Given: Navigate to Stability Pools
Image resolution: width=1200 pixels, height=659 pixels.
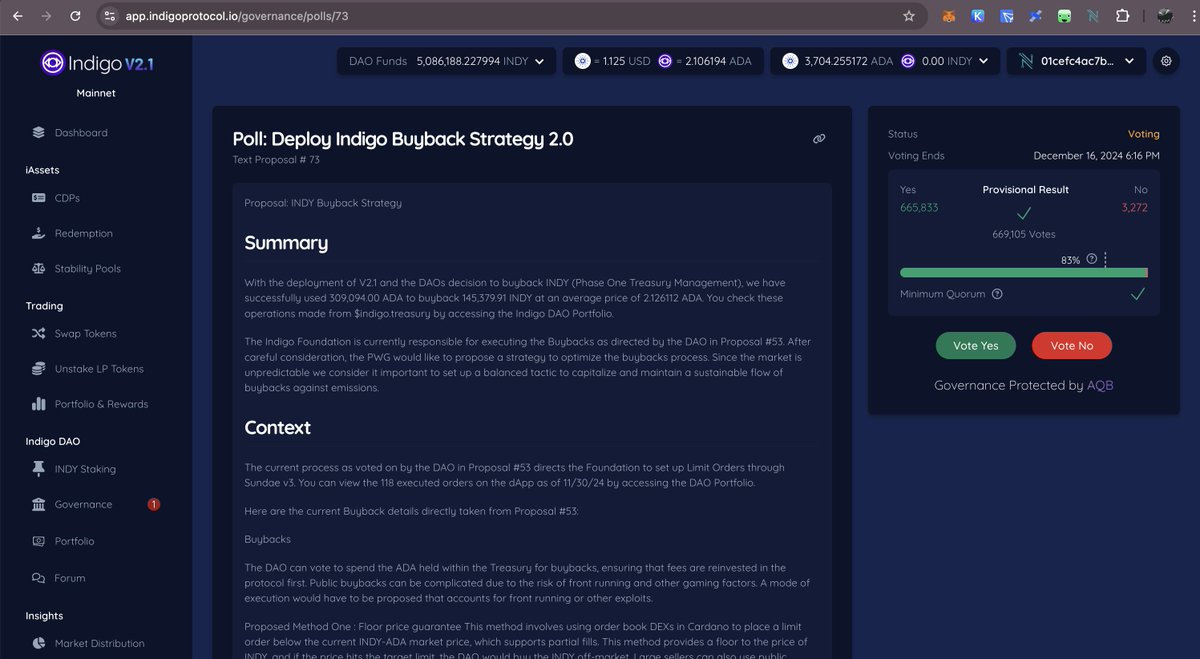Looking at the screenshot, I should pyautogui.click(x=87, y=268).
